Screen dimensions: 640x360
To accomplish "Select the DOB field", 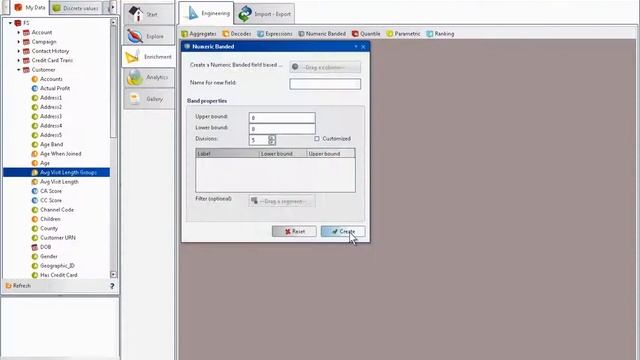I will tap(45, 247).
